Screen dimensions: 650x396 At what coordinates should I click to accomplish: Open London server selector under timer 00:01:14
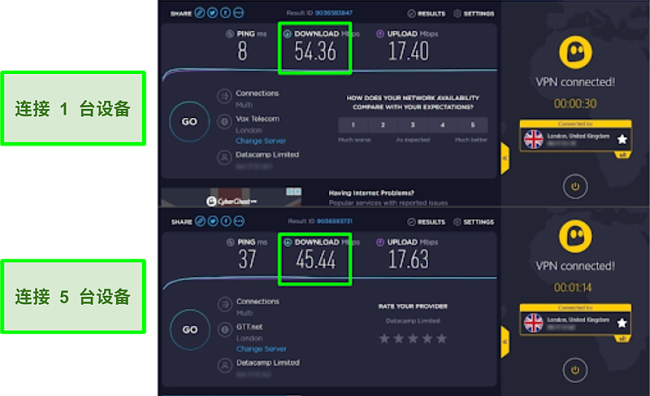point(575,321)
